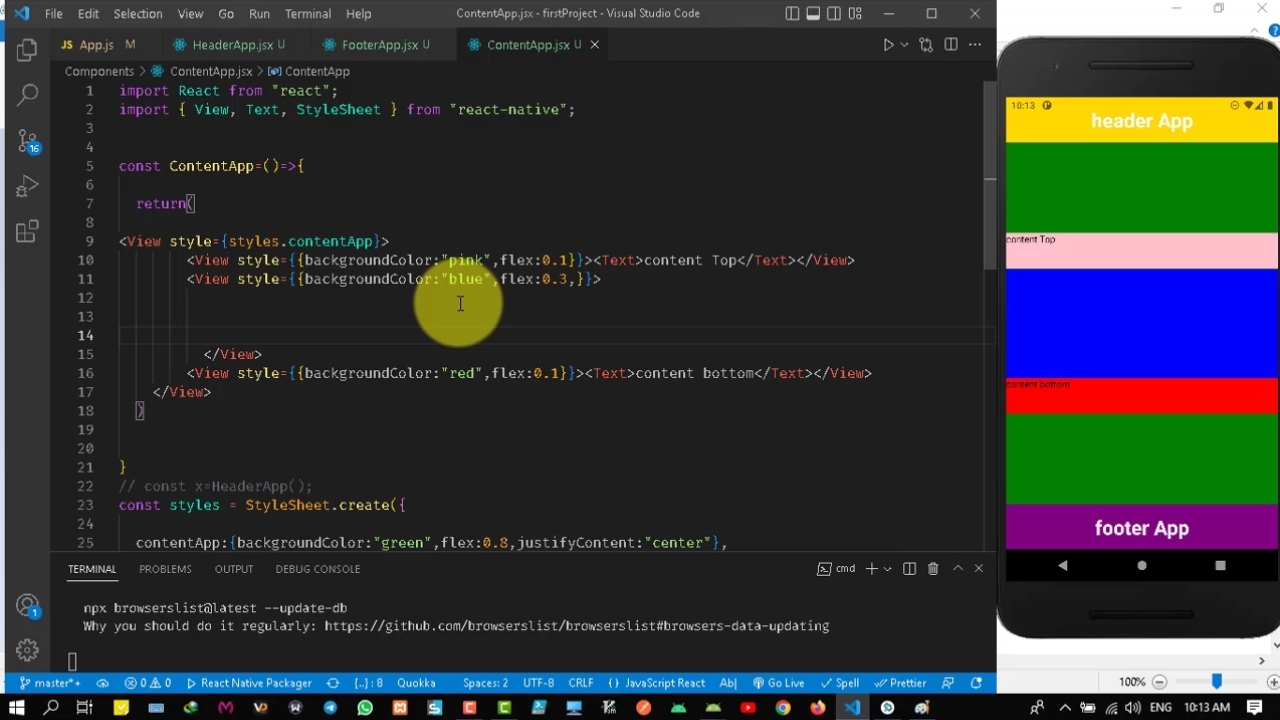Open the Search sidebar panel
The width and height of the screenshot is (1280, 720).
click(x=27, y=95)
